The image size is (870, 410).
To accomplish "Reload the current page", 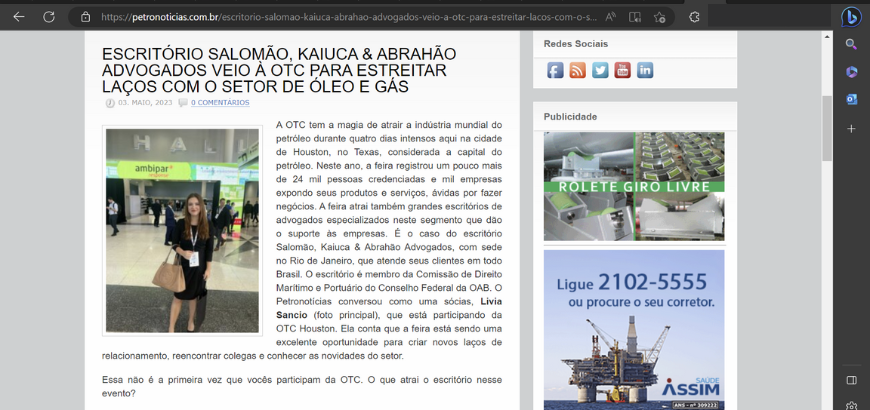I will point(49,17).
